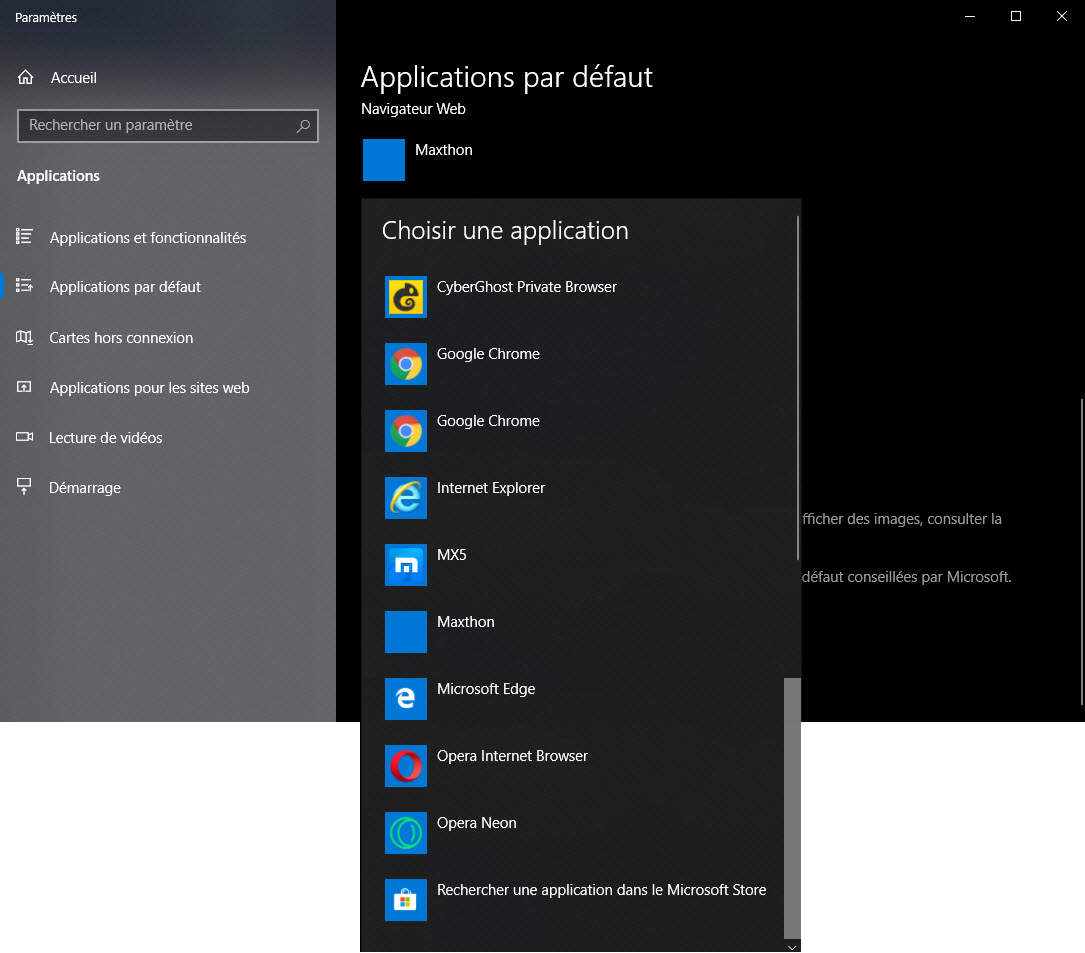Click the app list scrollbar thumb
Image resolution: width=1085 pixels, height=953 pixels.
[792, 808]
